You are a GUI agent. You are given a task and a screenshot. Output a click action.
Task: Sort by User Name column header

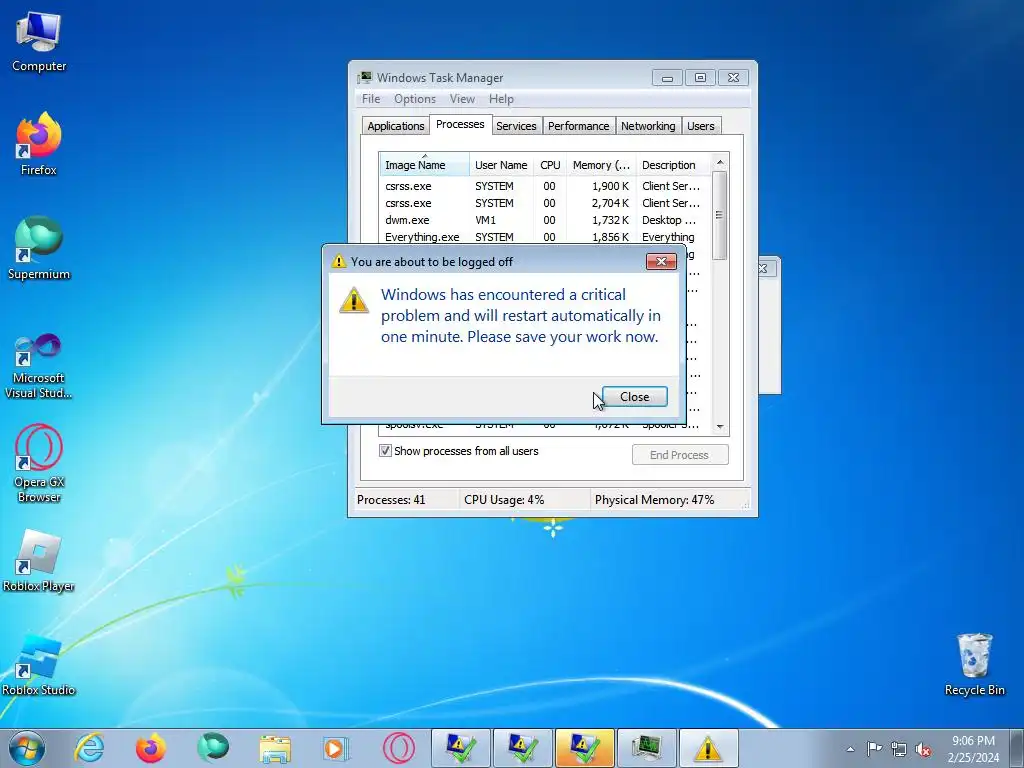501,165
